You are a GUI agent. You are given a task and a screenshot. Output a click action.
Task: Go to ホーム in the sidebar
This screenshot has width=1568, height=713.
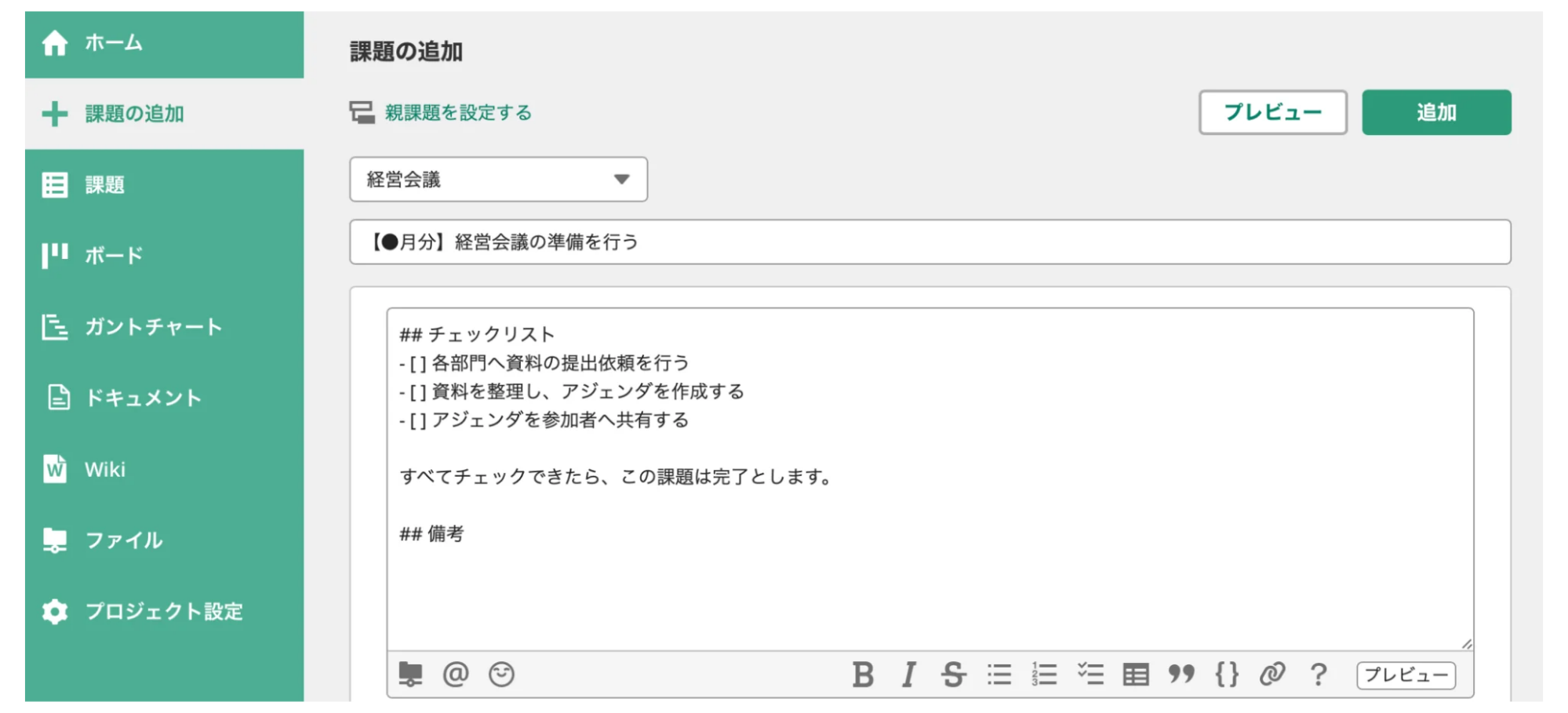[164, 43]
